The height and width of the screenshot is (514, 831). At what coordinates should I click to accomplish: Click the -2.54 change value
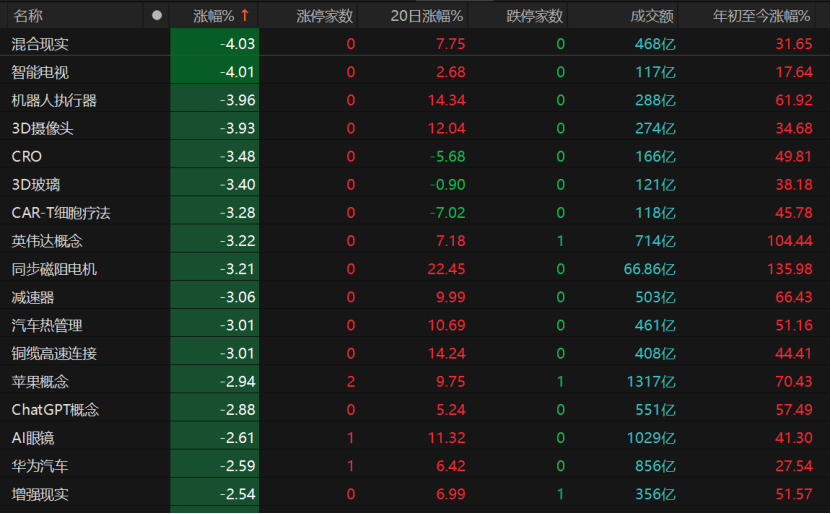coord(237,494)
